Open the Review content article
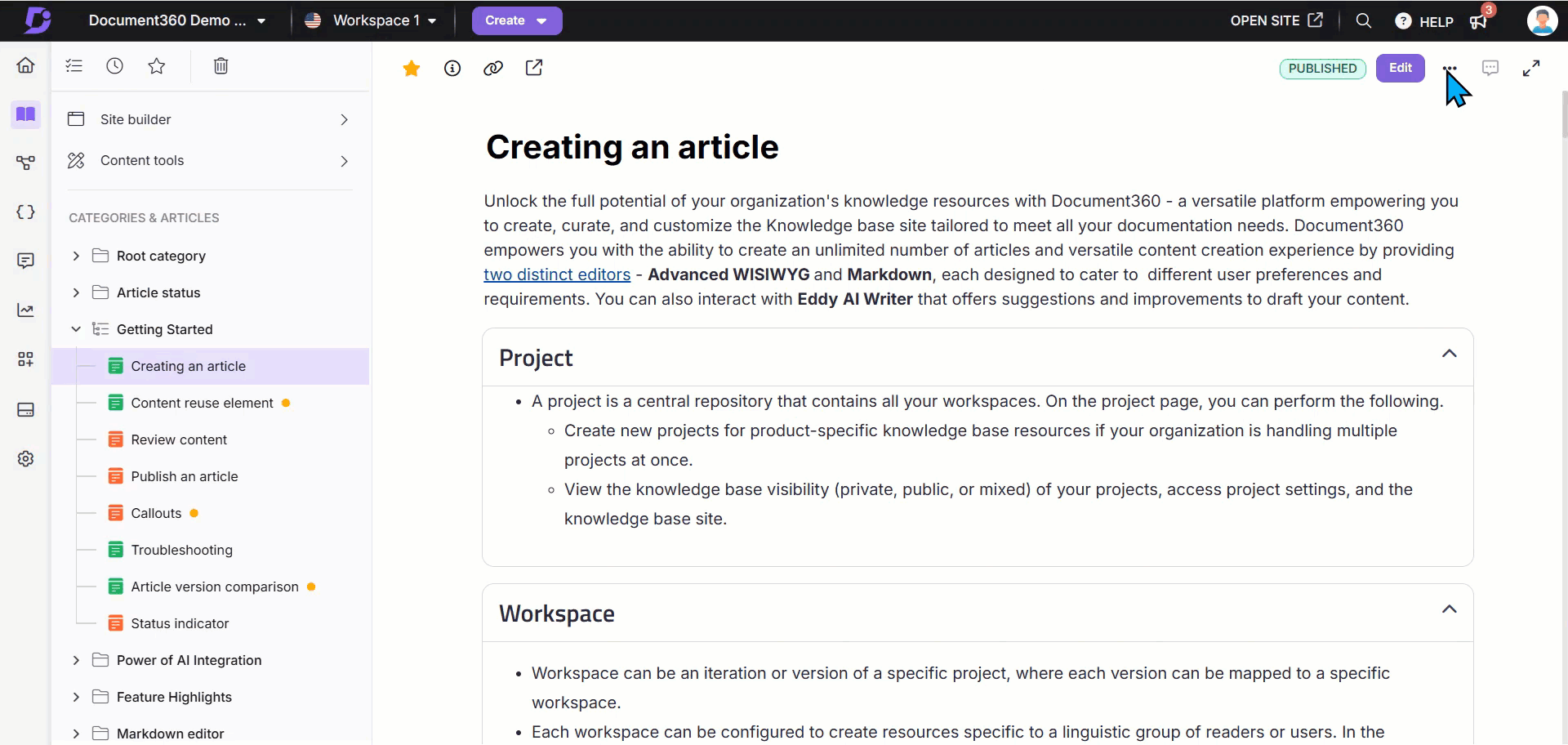Screen dimensions: 1568x745 coord(179,439)
